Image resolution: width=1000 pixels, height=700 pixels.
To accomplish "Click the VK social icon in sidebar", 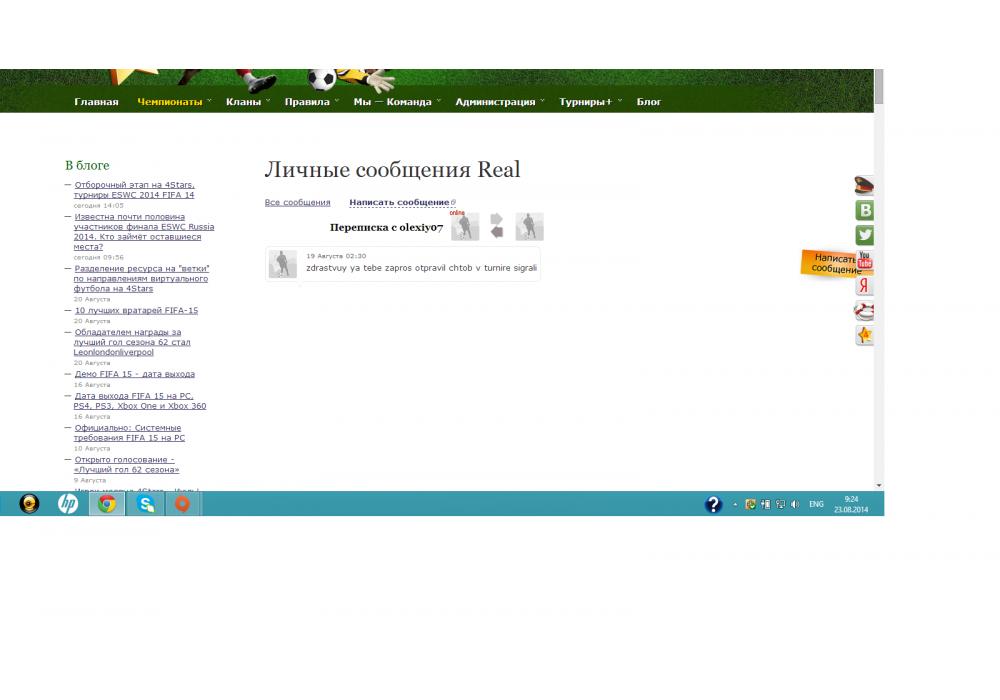I will [x=865, y=210].
